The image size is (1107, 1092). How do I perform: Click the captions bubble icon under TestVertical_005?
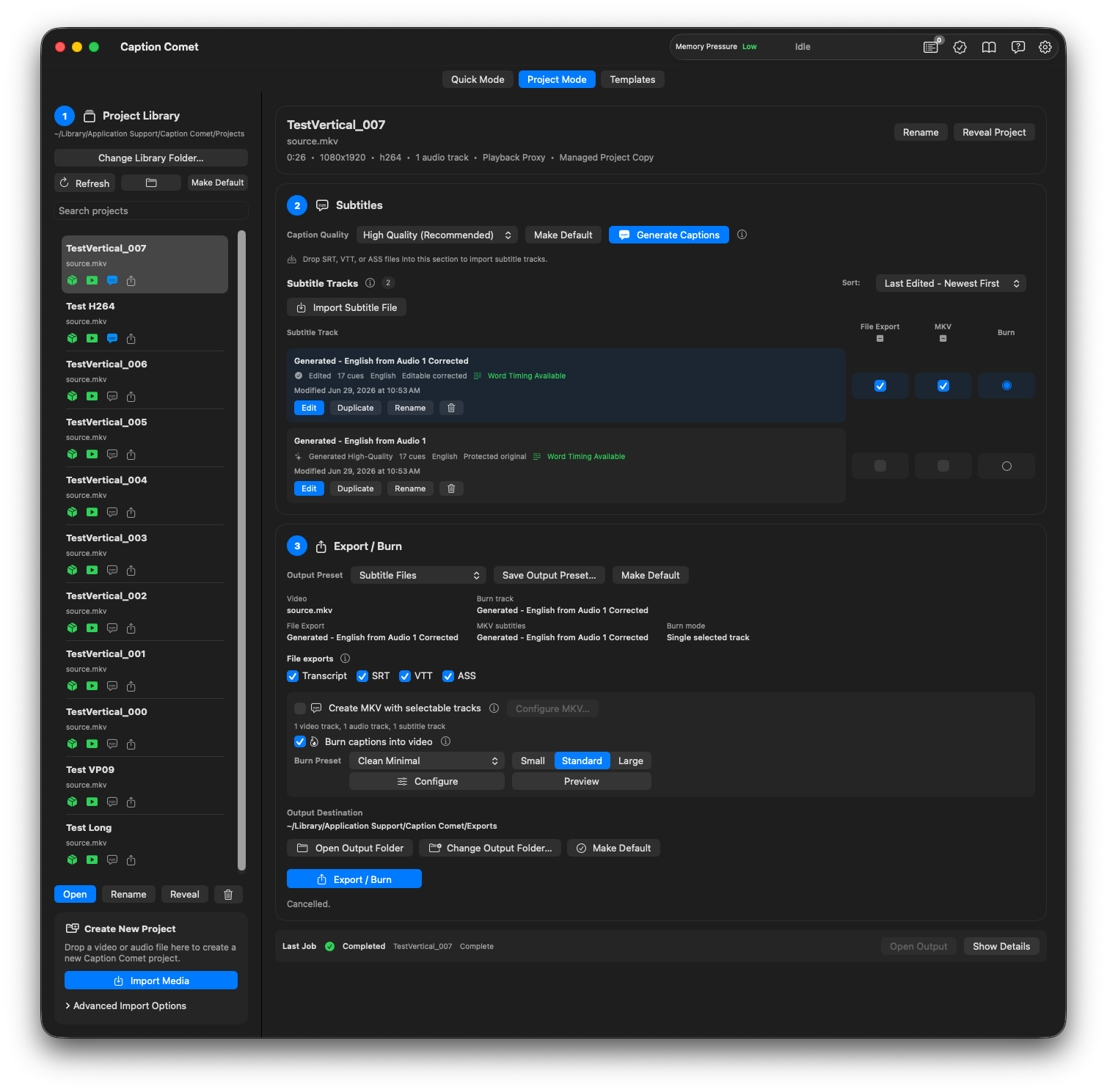click(x=112, y=454)
